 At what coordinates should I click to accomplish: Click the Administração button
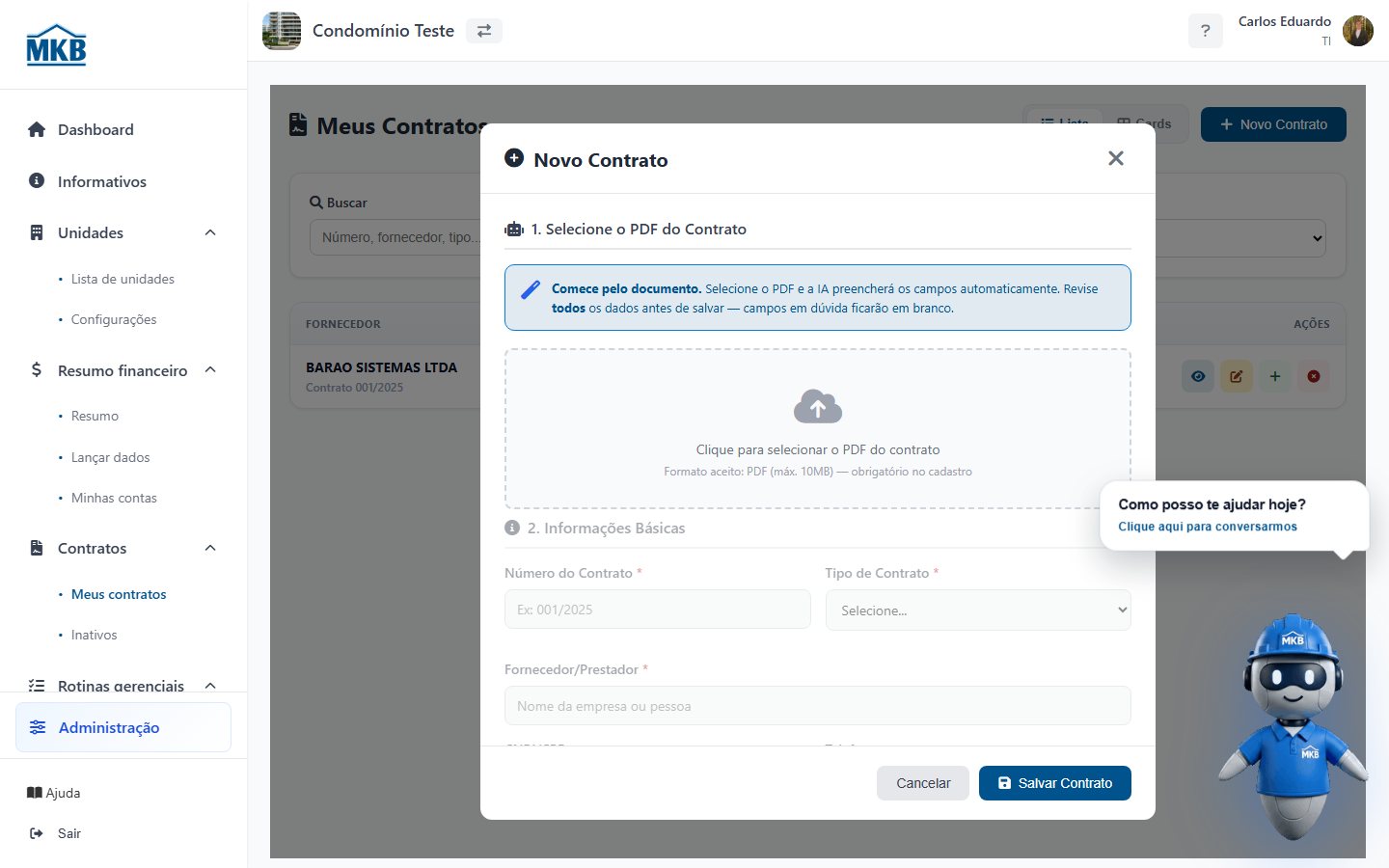click(123, 727)
